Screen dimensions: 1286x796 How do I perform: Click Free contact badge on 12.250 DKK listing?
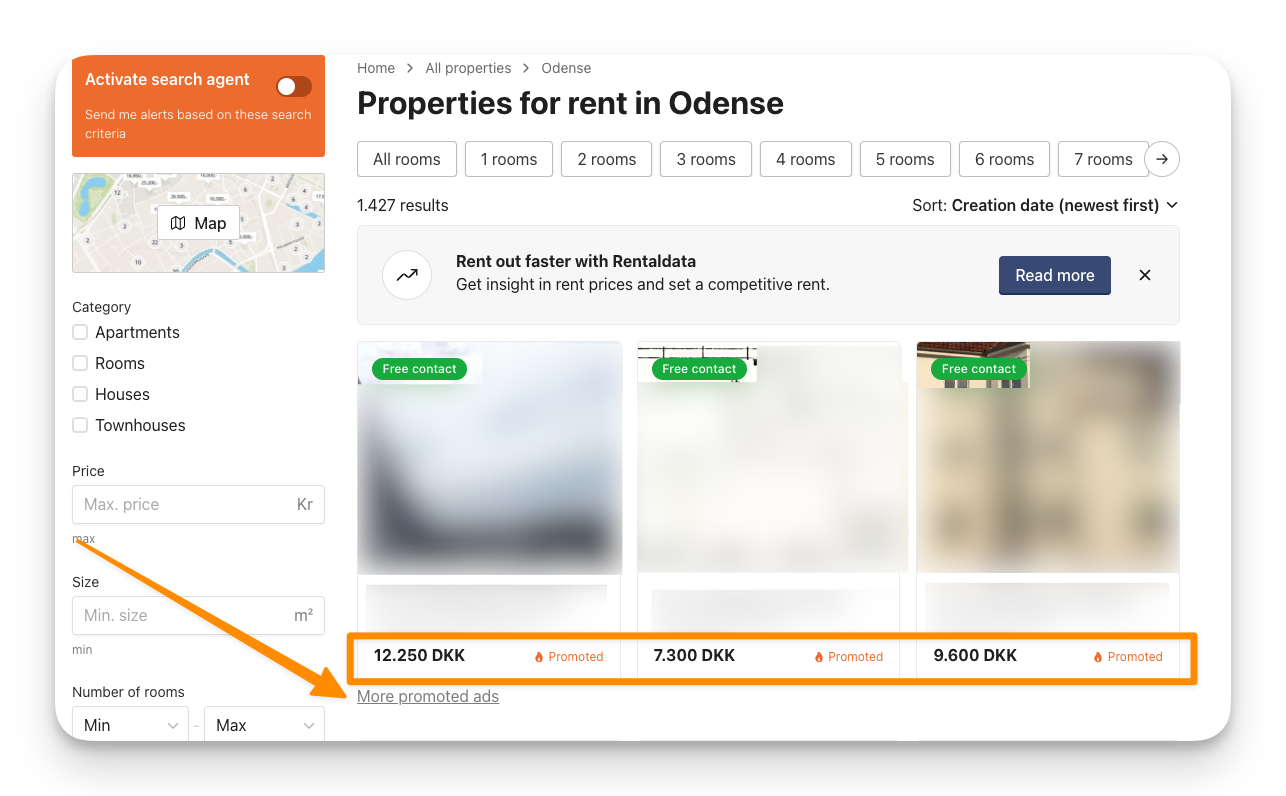(420, 369)
